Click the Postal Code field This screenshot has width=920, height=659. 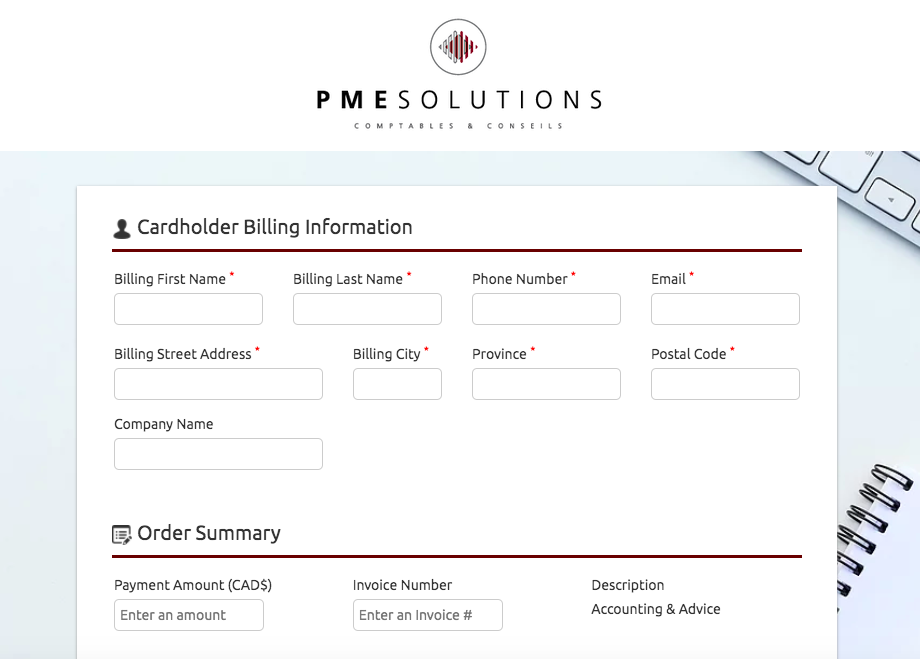point(725,384)
